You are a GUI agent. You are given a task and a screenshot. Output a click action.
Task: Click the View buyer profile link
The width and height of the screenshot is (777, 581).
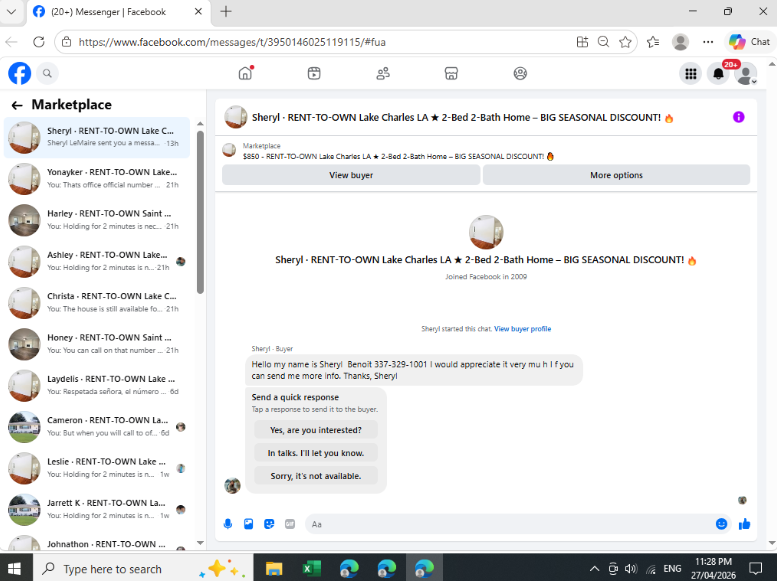[522, 329]
